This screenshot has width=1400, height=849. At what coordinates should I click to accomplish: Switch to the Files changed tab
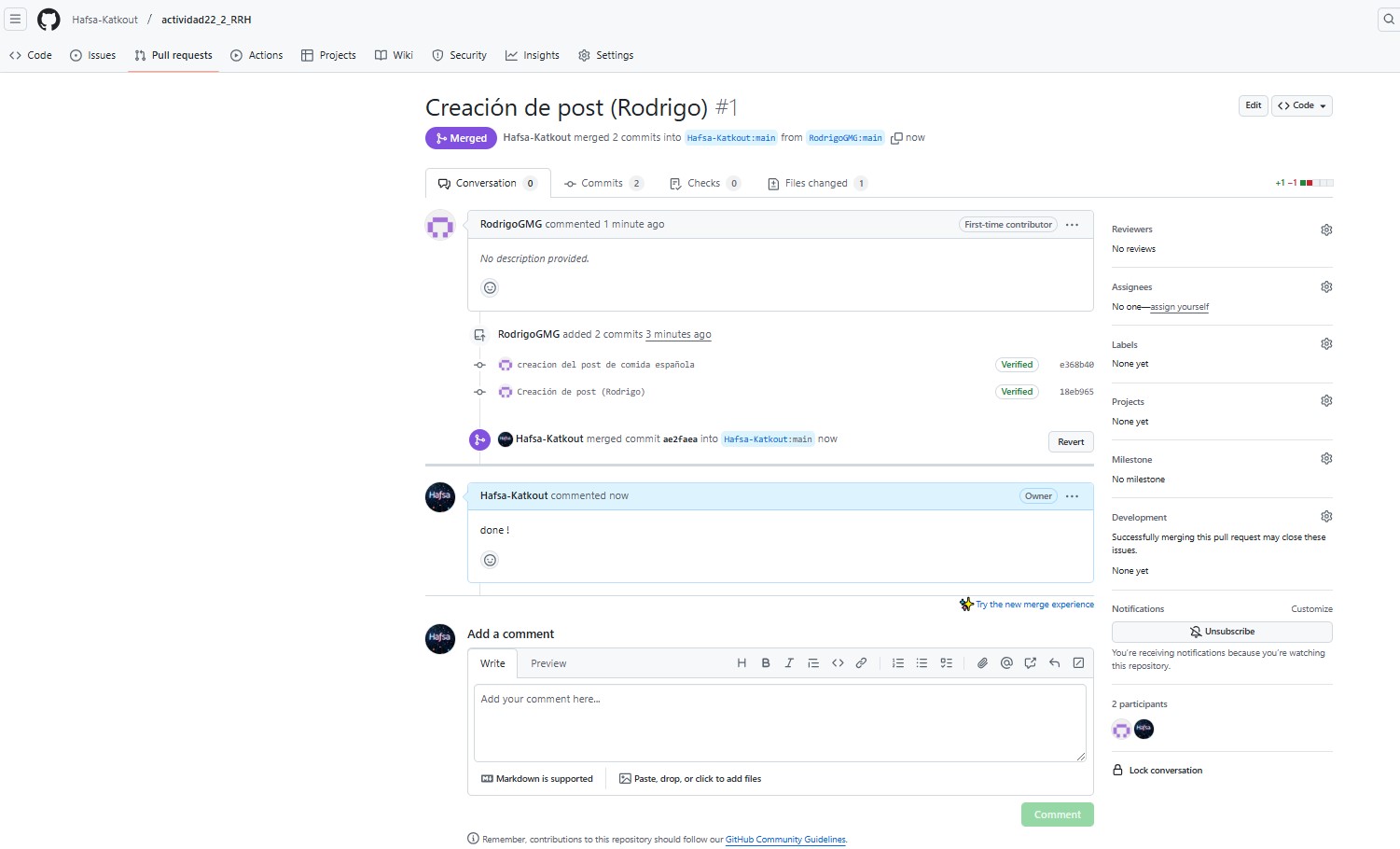point(816,184)
